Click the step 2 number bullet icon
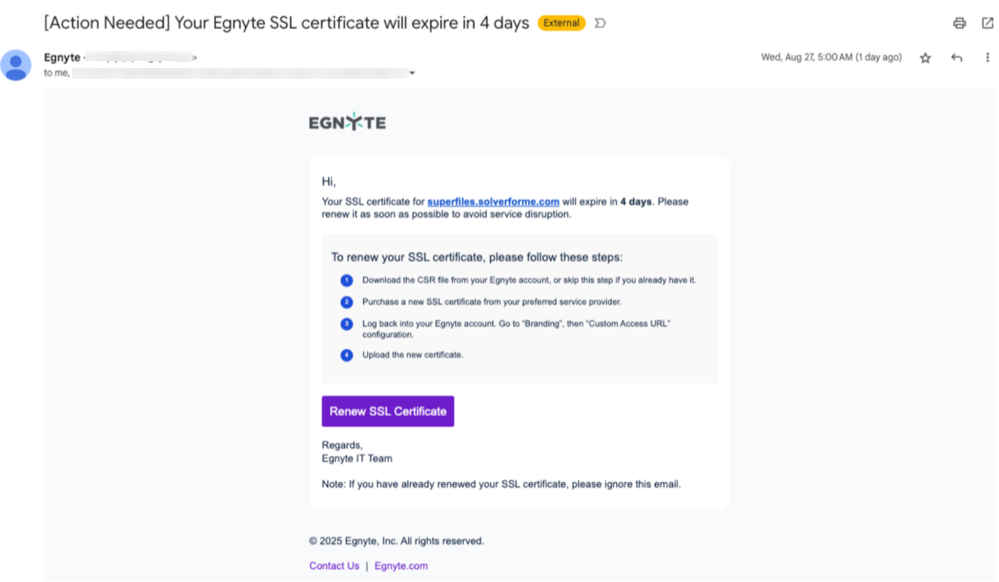 coord(346,302)
